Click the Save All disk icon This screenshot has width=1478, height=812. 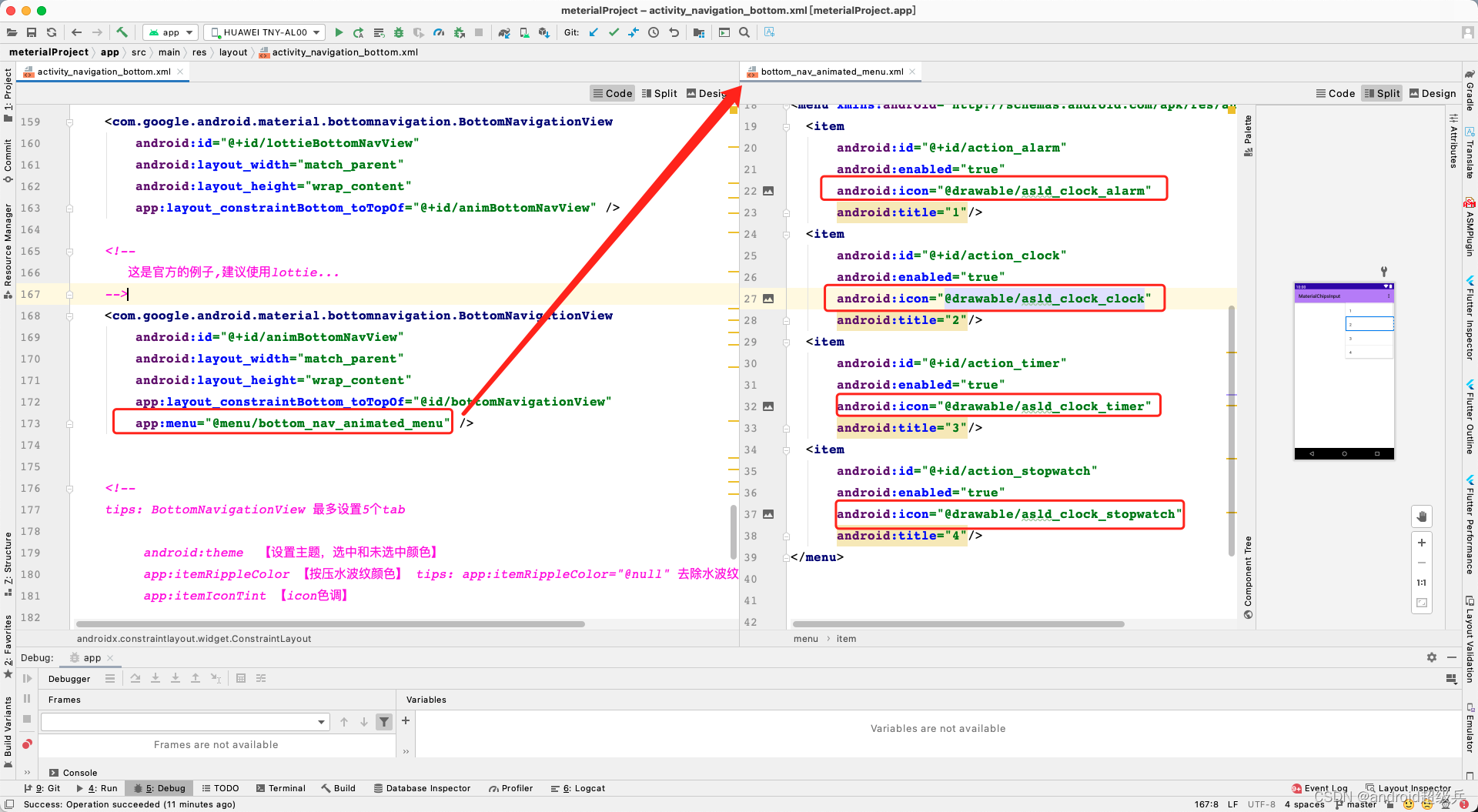(x=32, y=32)
